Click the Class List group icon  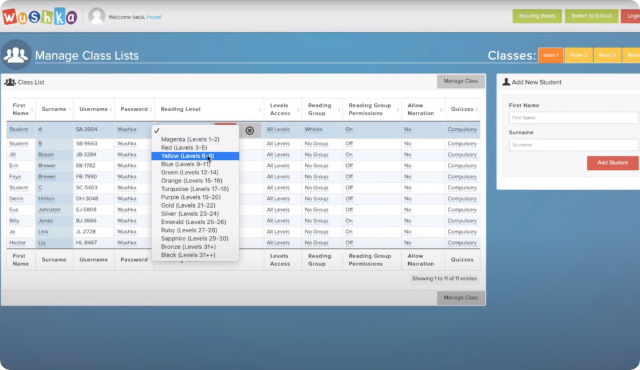10,82
